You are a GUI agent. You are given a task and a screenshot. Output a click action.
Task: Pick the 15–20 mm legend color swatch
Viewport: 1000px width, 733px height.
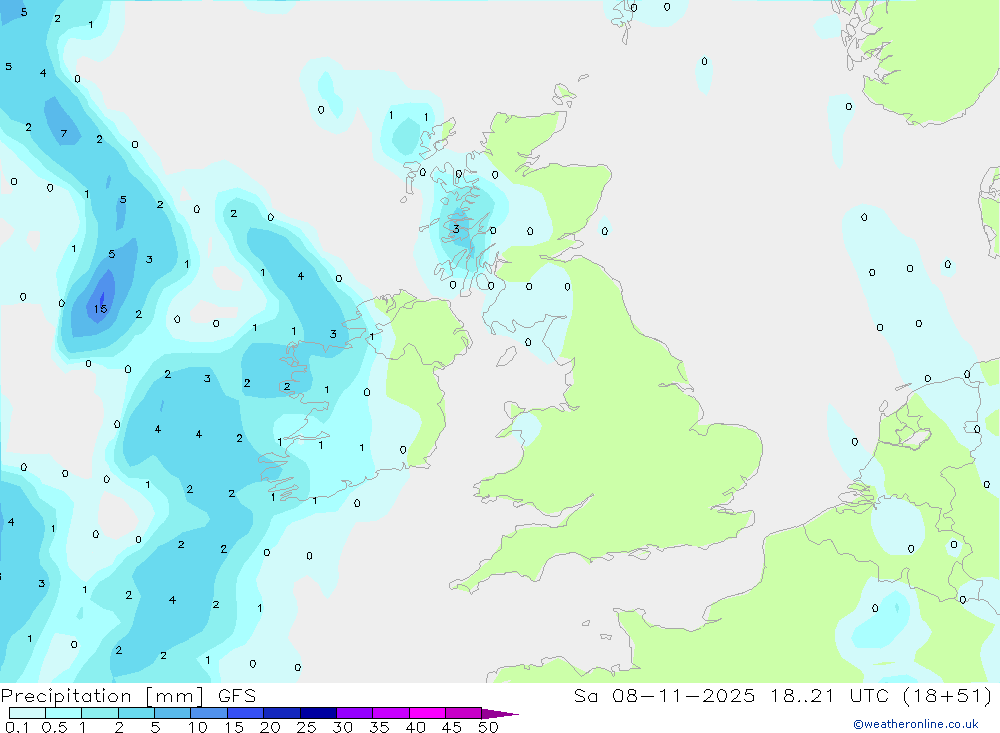(246, 713)
